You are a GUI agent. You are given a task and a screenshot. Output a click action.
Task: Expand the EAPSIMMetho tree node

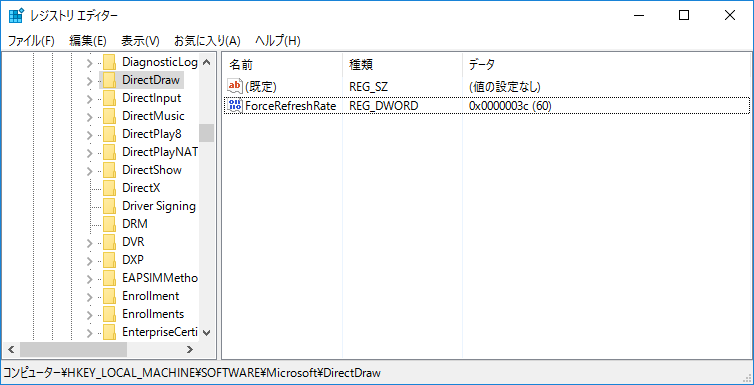[x=89, y=279]
